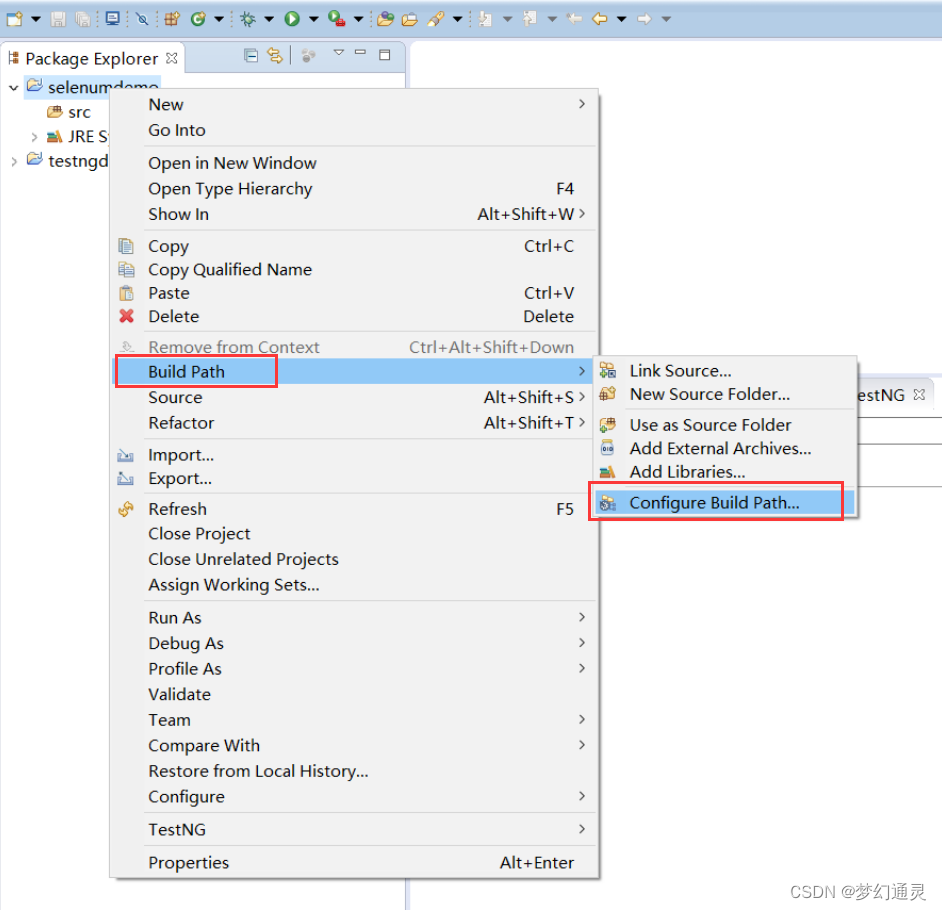The height and width of the screenshot is (910, 942).
Task: Open the New Java Class dropdown arrow
Action: pos(219,19)
